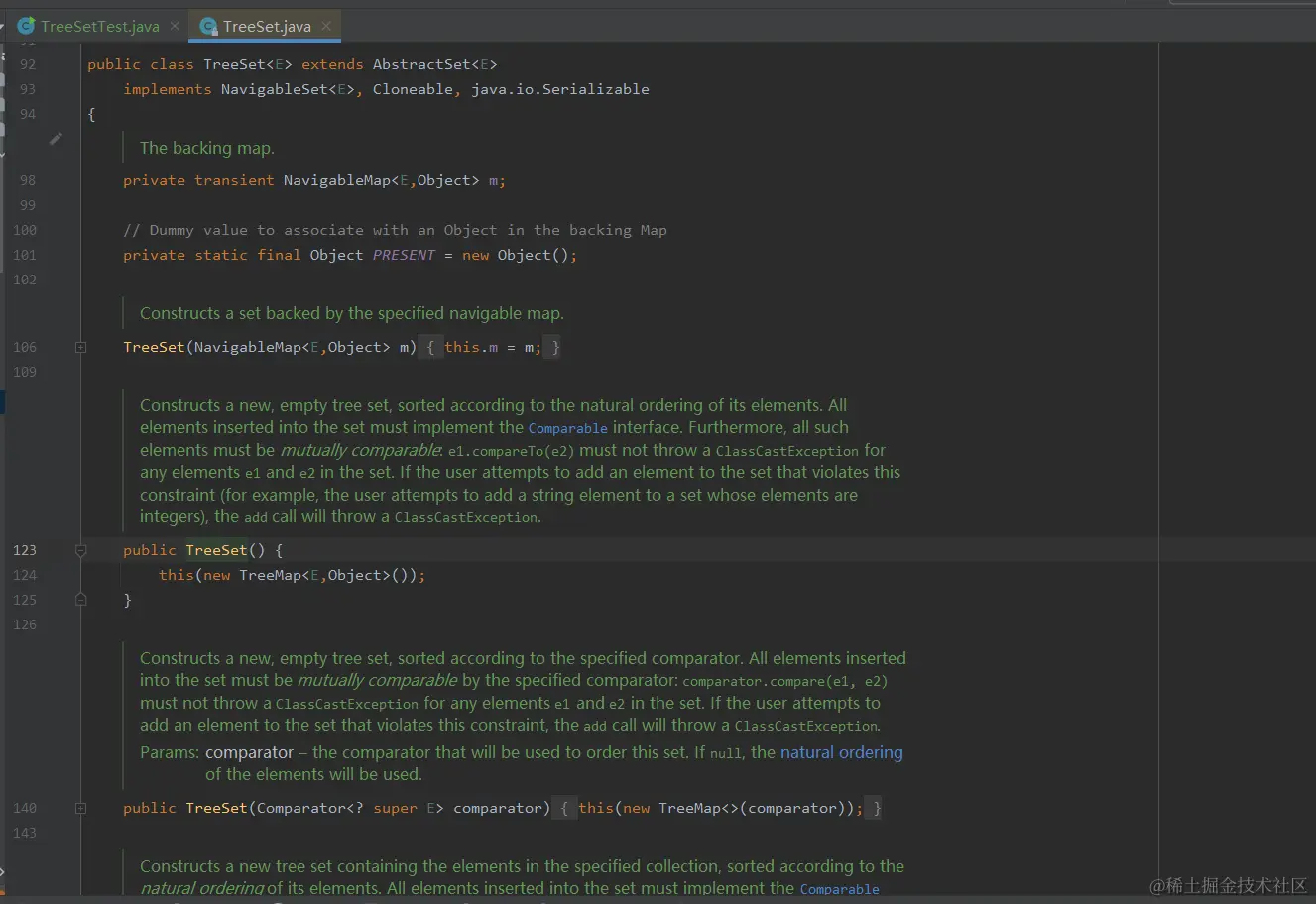Viewport: 1316px width, 904px height.
Task: Click 'Comparator<? super E> comparator' parameter
Action: pos(399,808)
